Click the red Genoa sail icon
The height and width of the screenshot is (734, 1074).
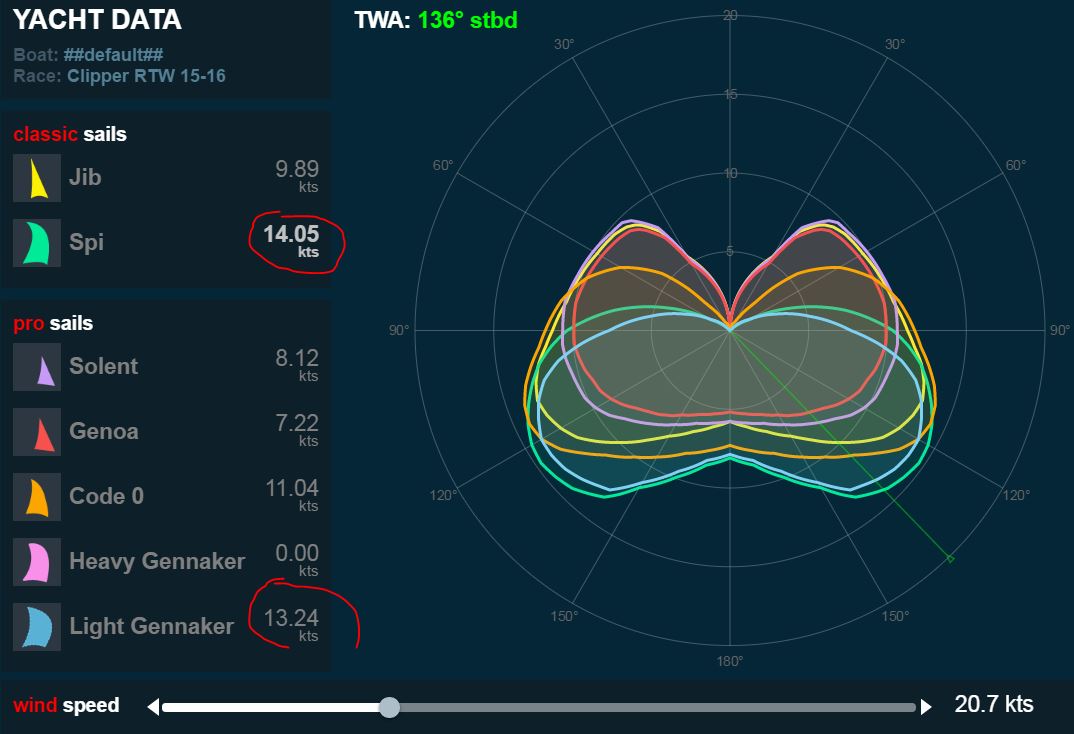click(37, 432)
